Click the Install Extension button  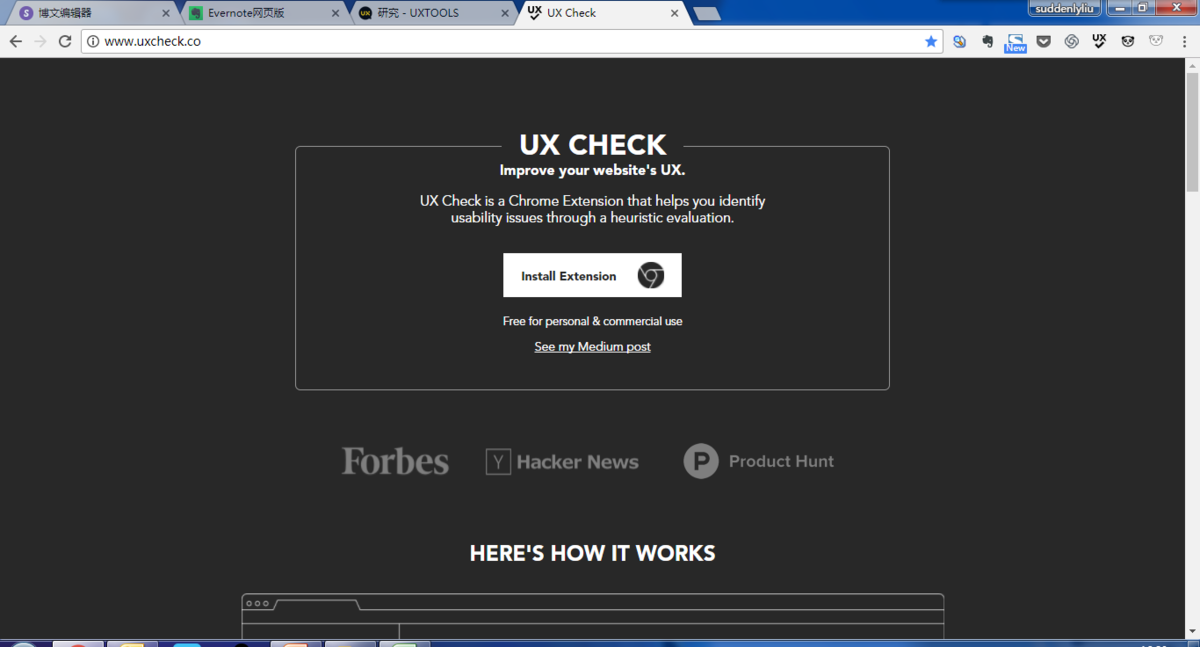[x=592, y=275]
